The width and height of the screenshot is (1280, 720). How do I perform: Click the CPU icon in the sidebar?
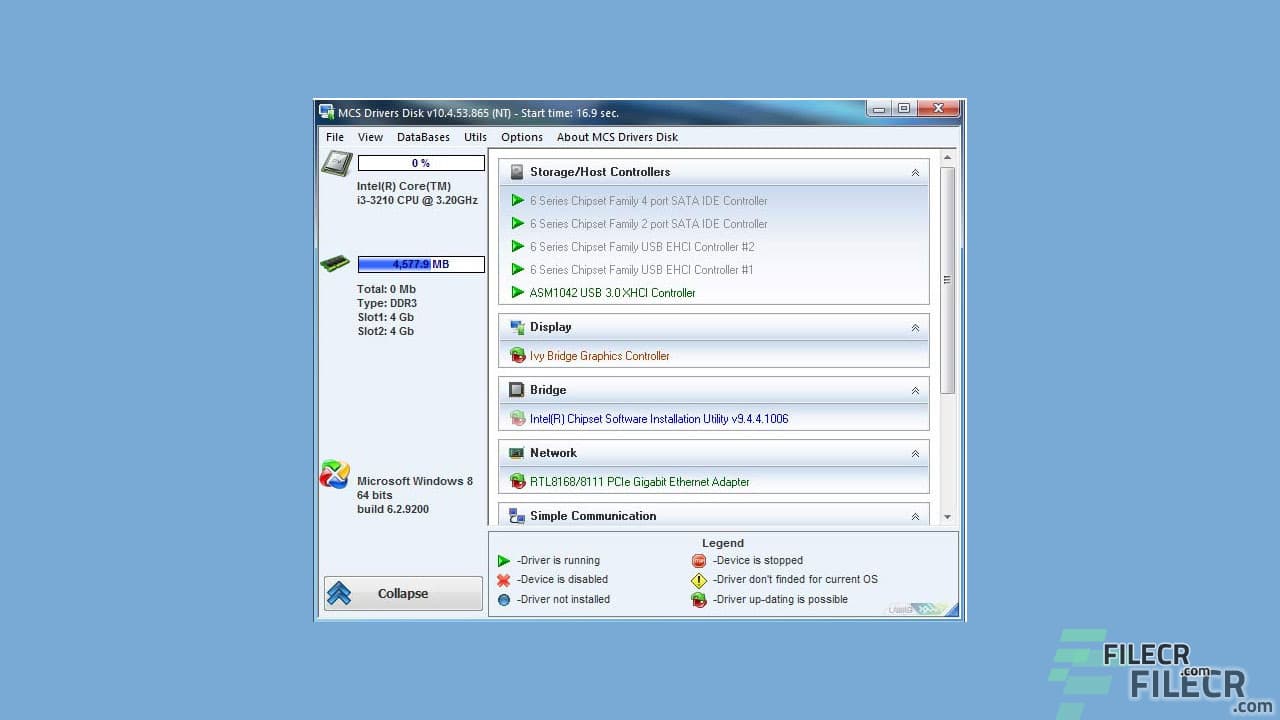[x=336, y=162]
